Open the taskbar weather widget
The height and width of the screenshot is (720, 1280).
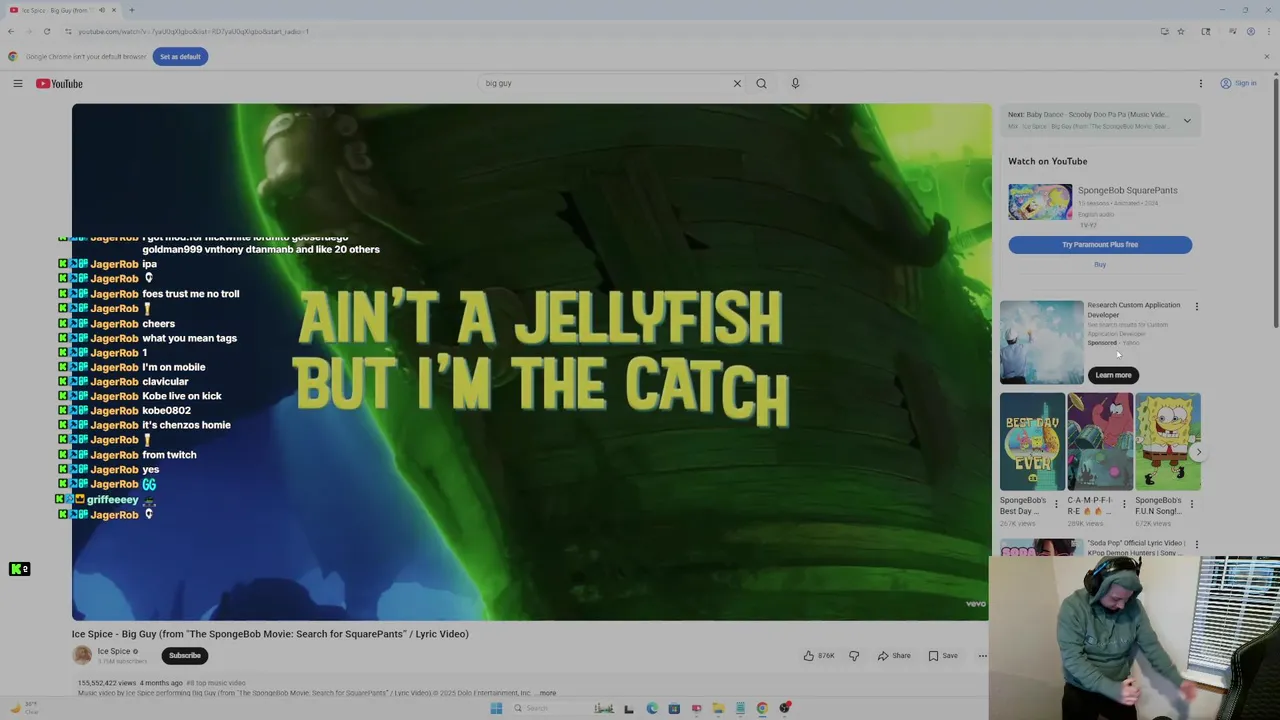tap(25, 708)
